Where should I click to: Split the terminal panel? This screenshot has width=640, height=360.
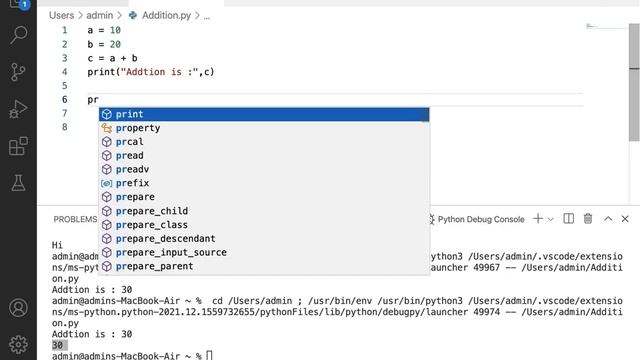(x=569, y=219)
